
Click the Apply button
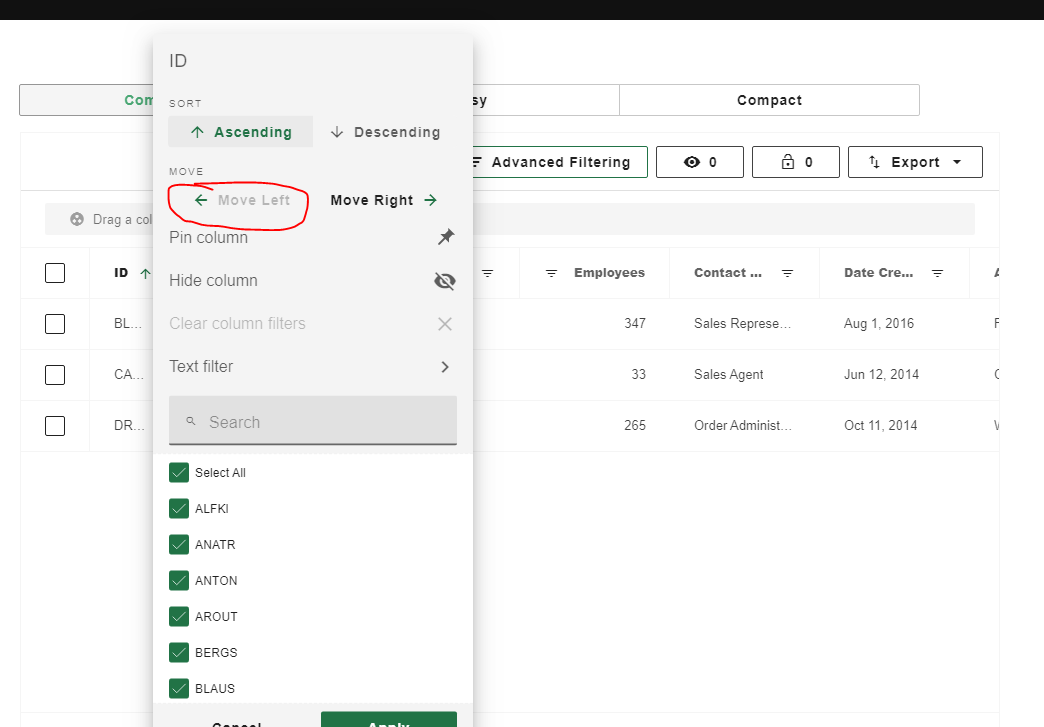click(388, 722)
